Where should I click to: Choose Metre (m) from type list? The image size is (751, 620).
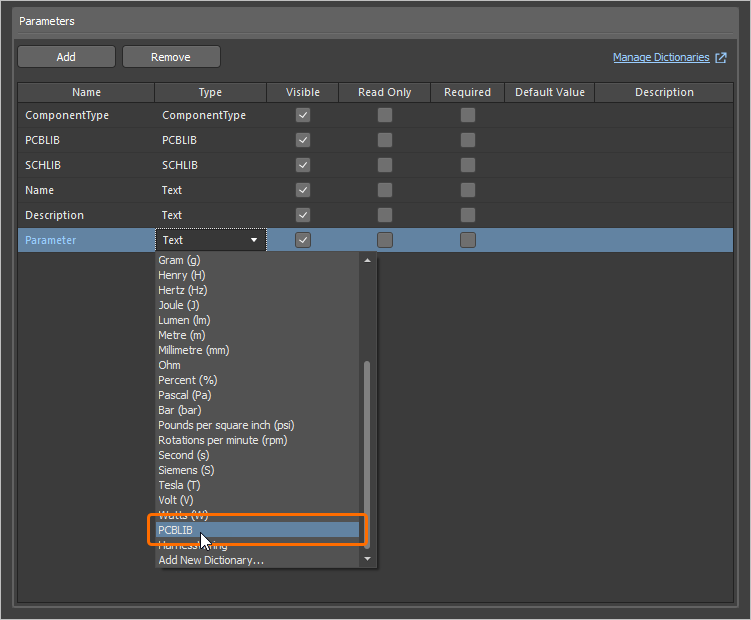pos(258,335)
